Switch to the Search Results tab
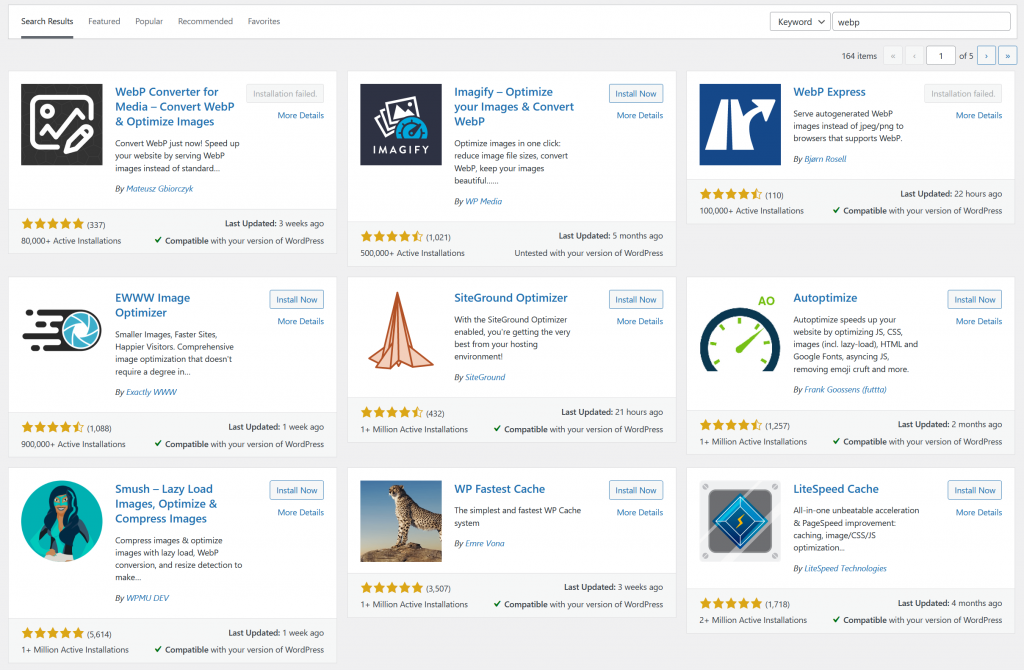Screen dimensions: 1024x670 (47, 21)
